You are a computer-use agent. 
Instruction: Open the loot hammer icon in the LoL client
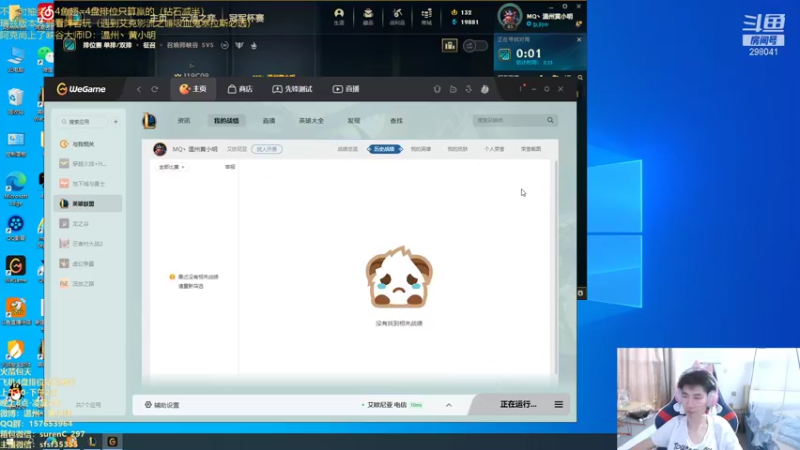(x=397, y=16)
